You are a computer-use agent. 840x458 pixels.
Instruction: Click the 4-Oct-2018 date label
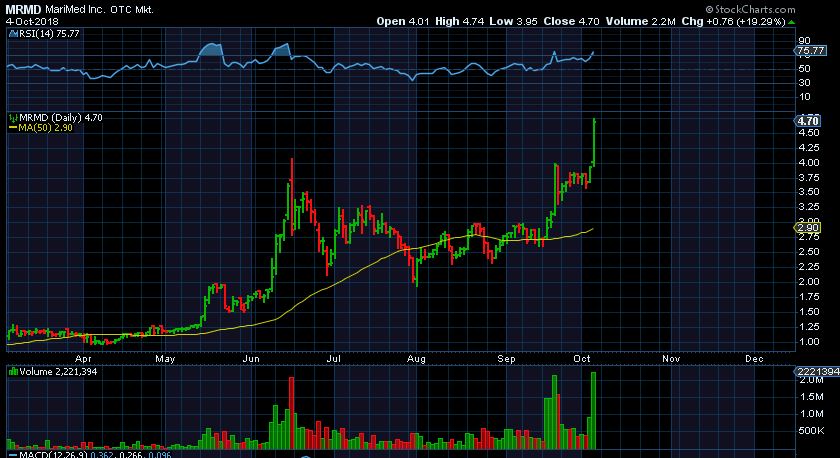click(32, 21)
